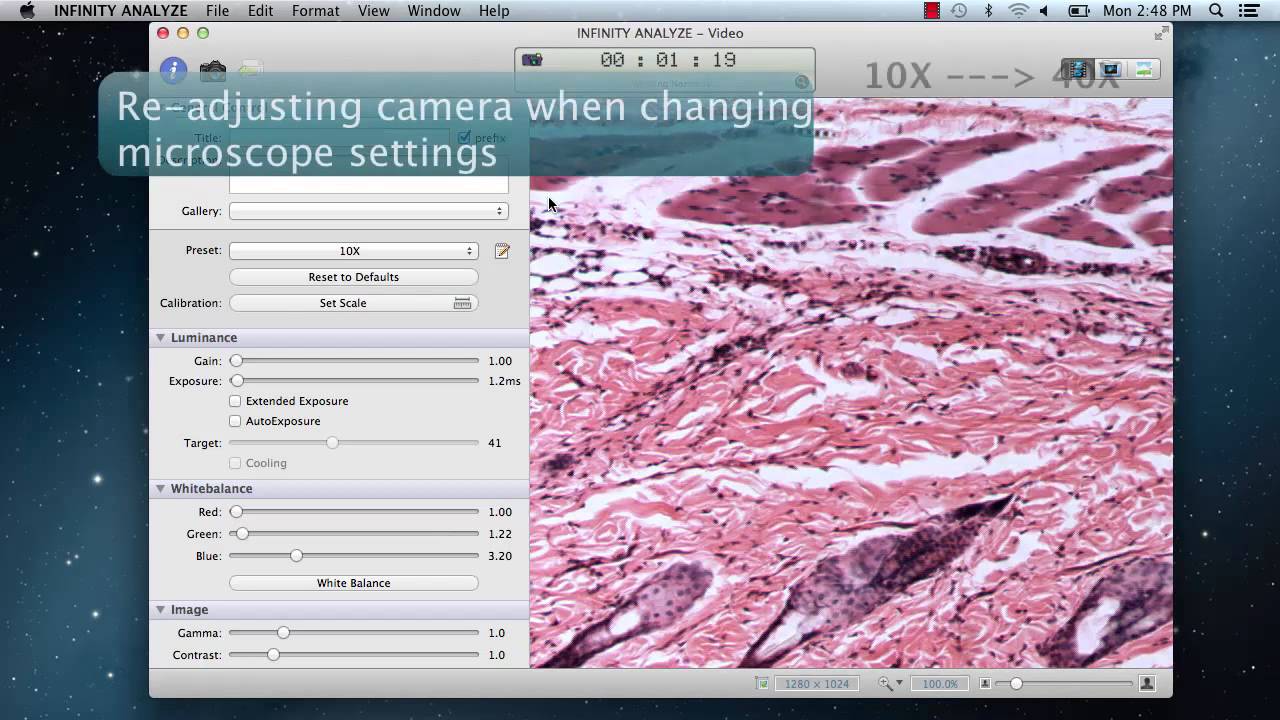
Task: Switch to video filmstrip view mode
Action: [x=1076, y=69]
